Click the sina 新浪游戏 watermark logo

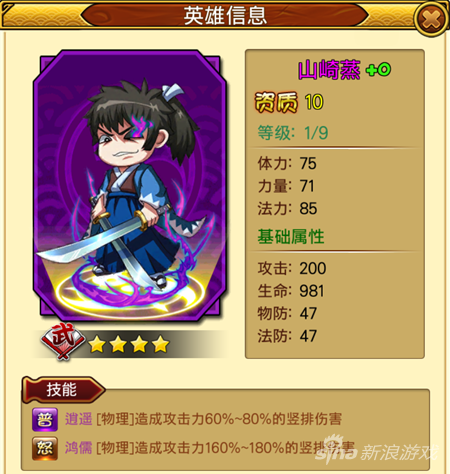(x=377, y=450)
